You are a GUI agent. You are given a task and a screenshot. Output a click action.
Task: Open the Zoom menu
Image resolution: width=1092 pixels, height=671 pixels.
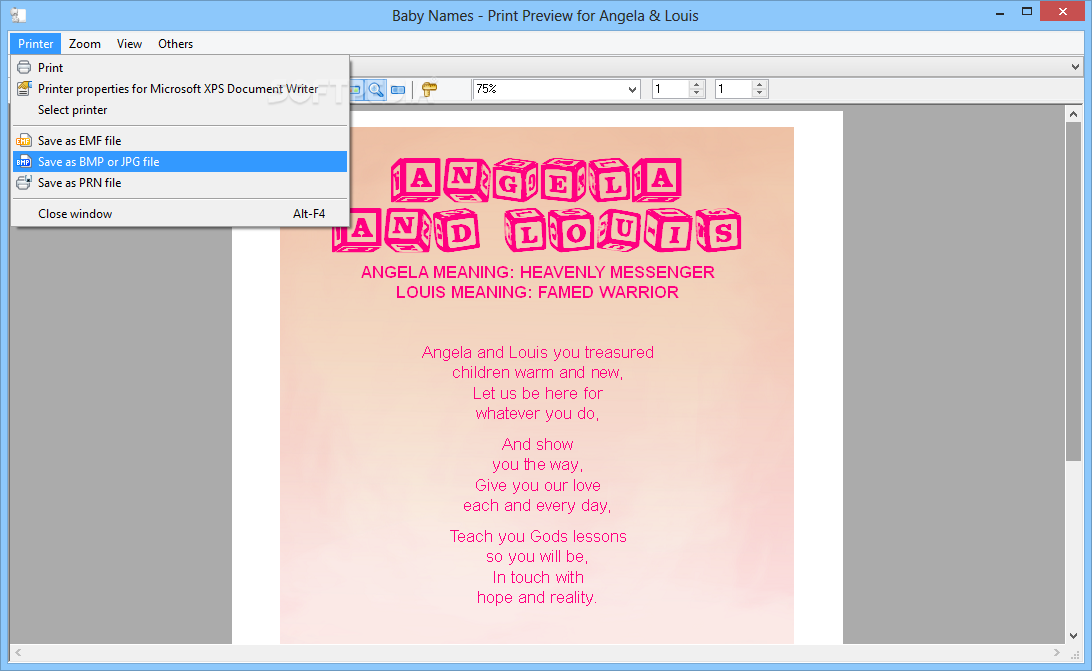pyautogui.click(x=84, y=43)
